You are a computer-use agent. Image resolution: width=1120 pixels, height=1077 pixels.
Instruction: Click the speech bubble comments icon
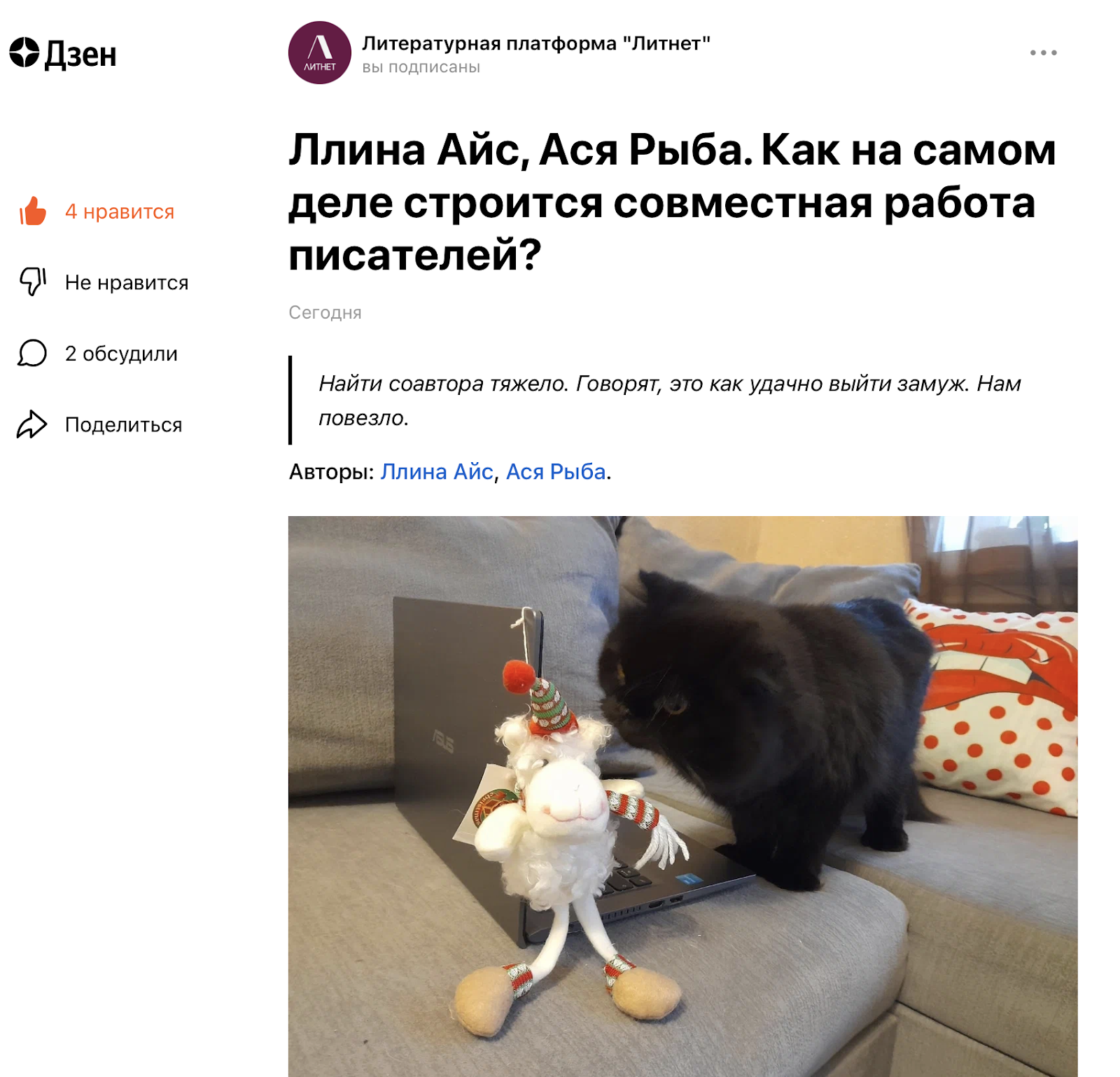click(32, 353)
